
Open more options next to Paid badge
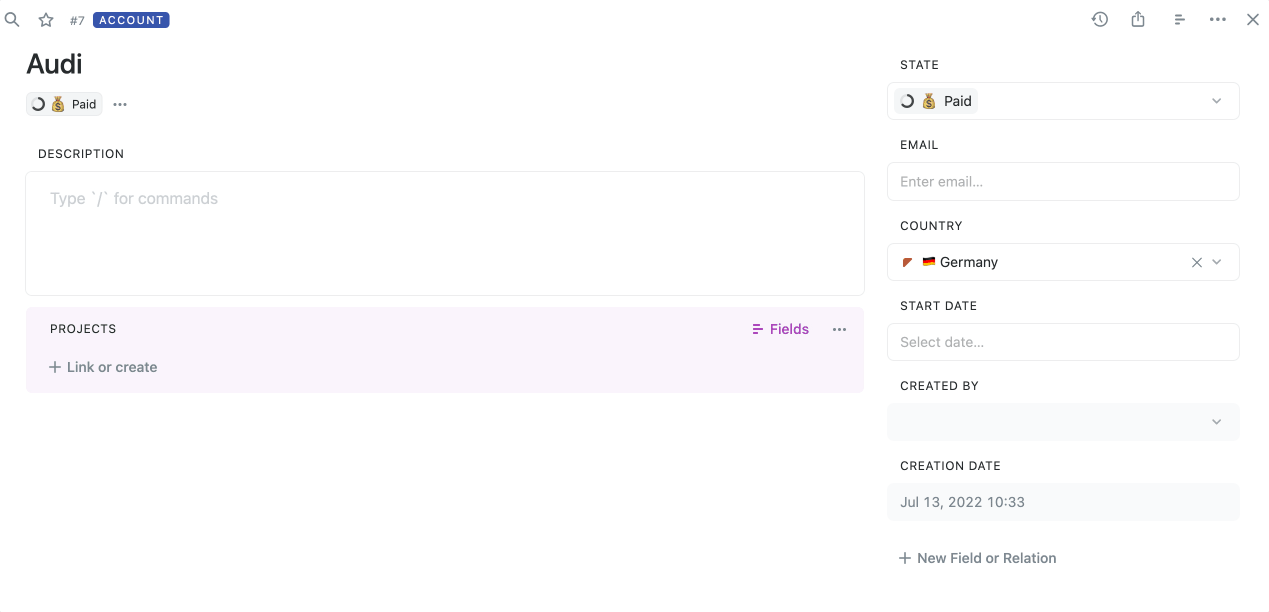tap(120, 104)
